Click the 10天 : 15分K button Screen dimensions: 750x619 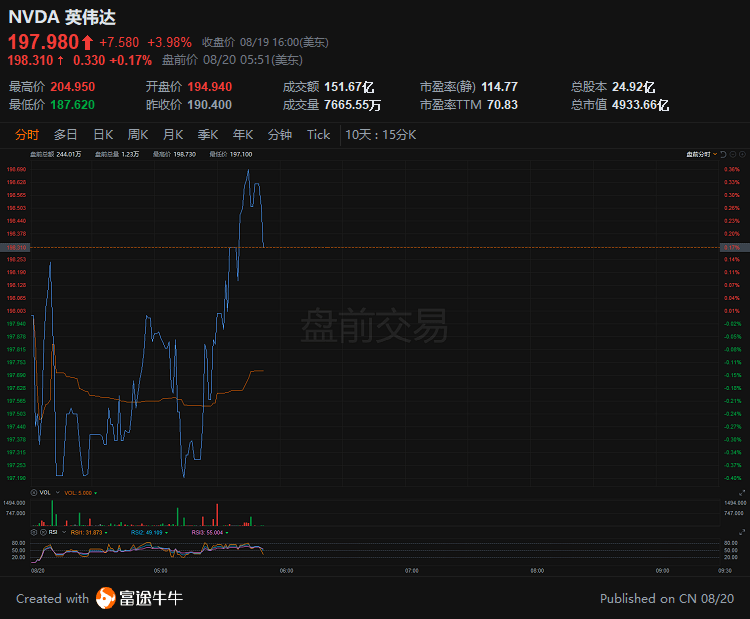[x=380, y=135]
